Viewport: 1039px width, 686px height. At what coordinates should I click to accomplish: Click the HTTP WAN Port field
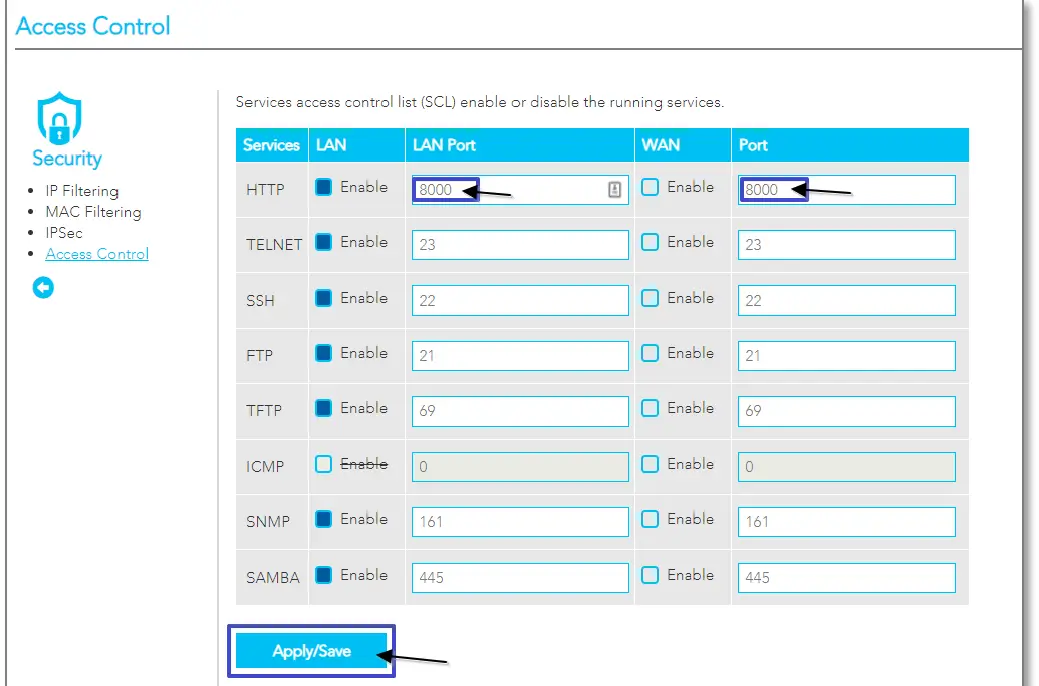847,190
